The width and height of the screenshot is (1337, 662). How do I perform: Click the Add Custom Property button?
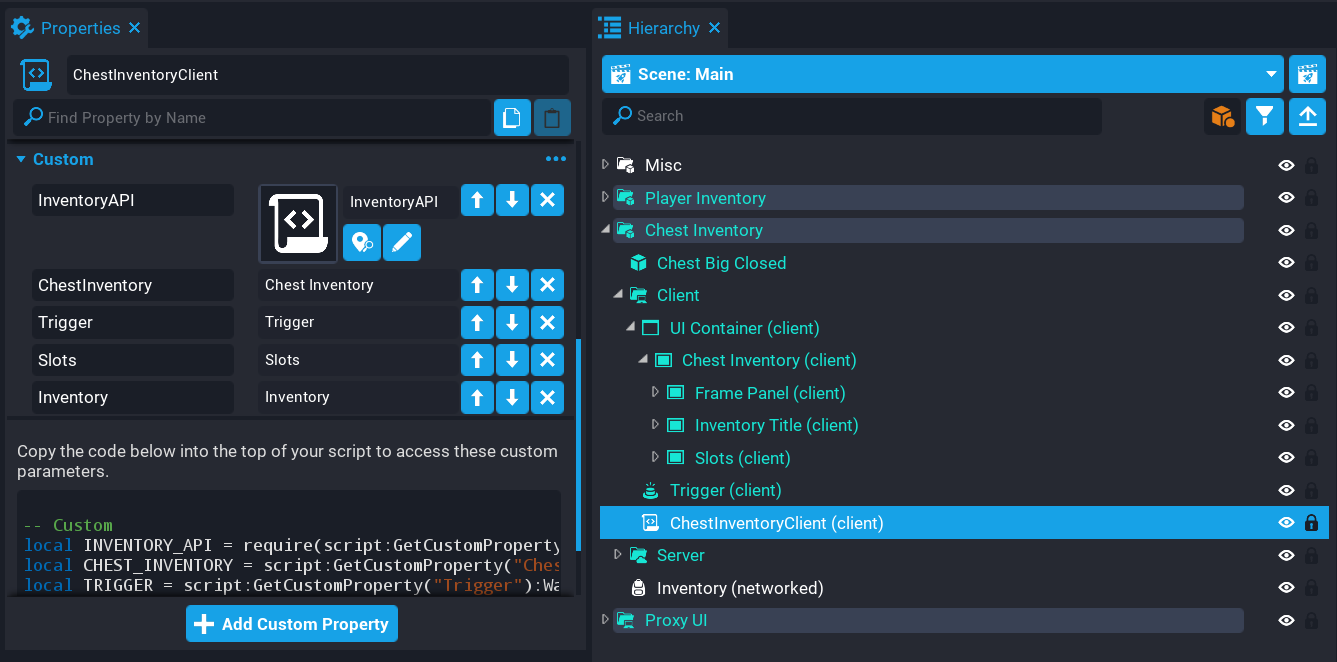[x=292, y=624]
